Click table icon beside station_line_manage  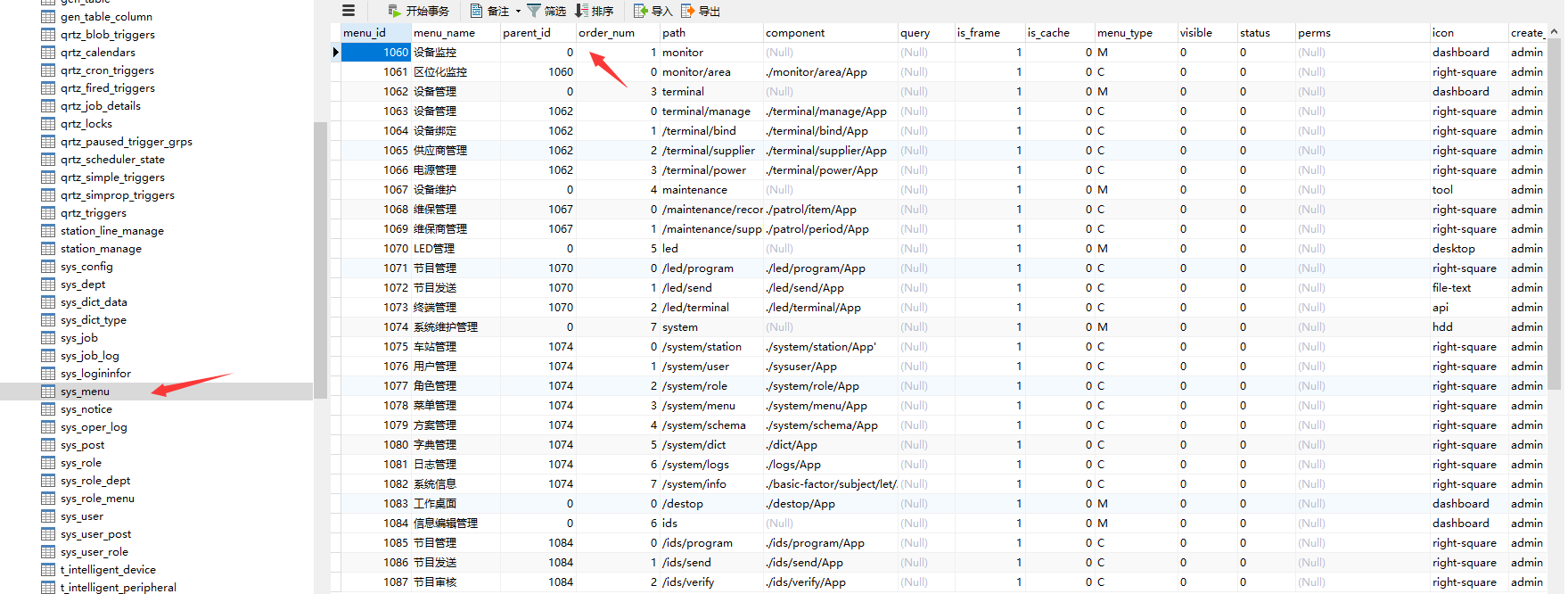tap(48, 231)
